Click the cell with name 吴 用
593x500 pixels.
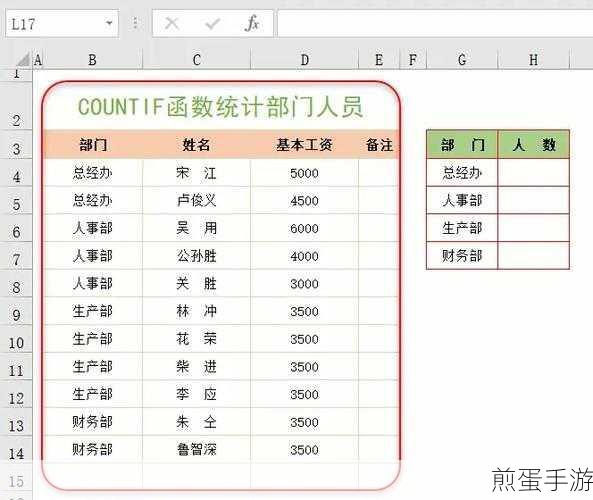click(x=196, y=228)
